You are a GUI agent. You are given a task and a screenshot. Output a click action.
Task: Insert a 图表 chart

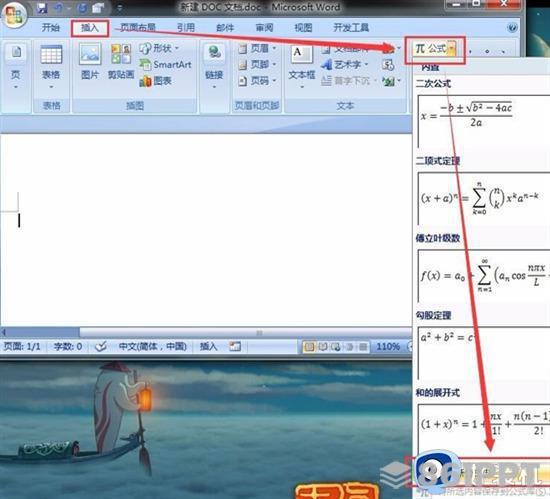coord(156,81)
